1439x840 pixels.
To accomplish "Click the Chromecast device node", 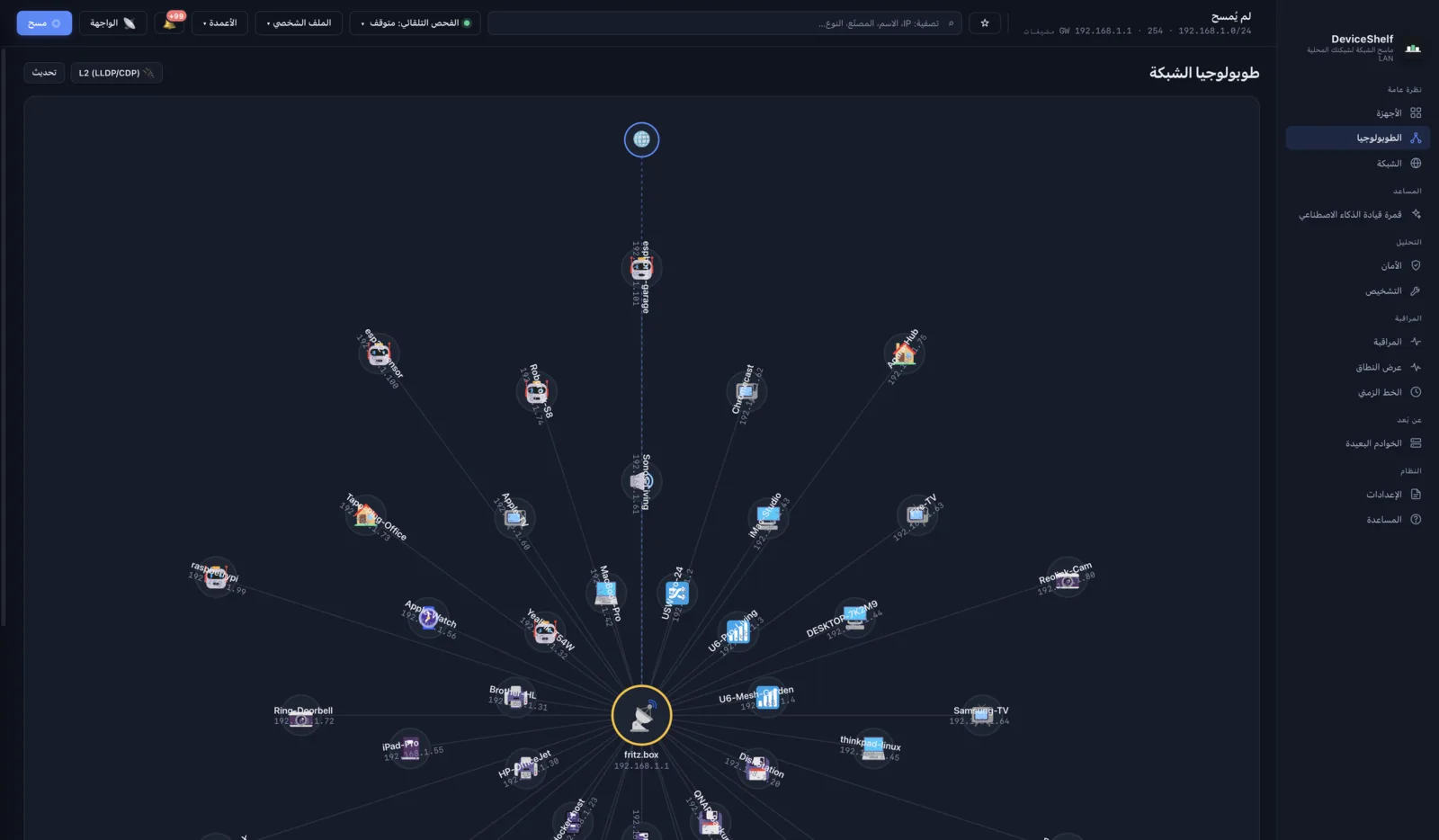I will click(x=746, y=391).
